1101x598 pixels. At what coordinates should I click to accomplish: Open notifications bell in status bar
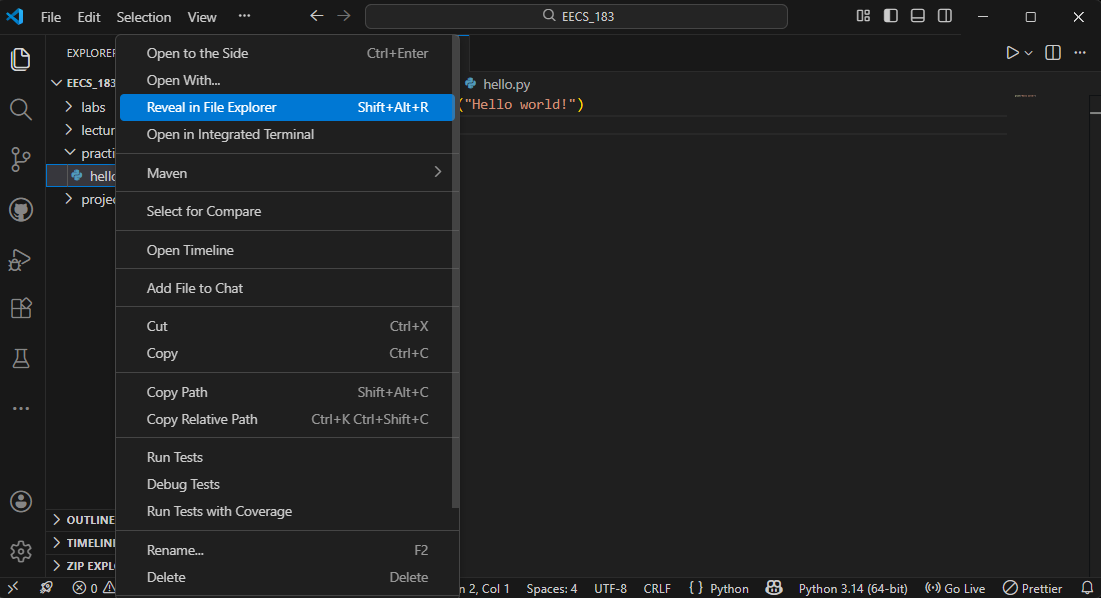click(1087, 587)
